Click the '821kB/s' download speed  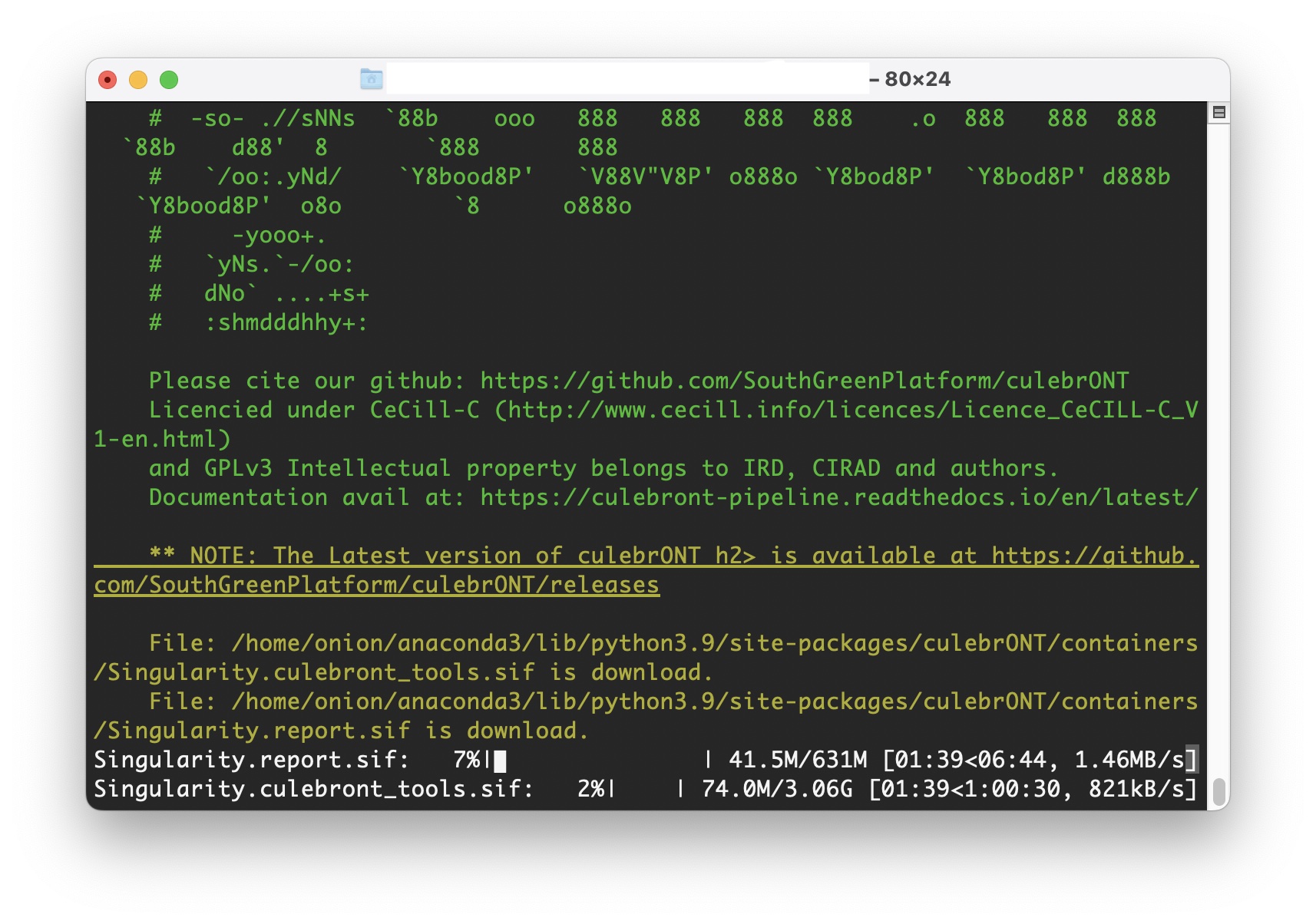[x=1136, y=789]
